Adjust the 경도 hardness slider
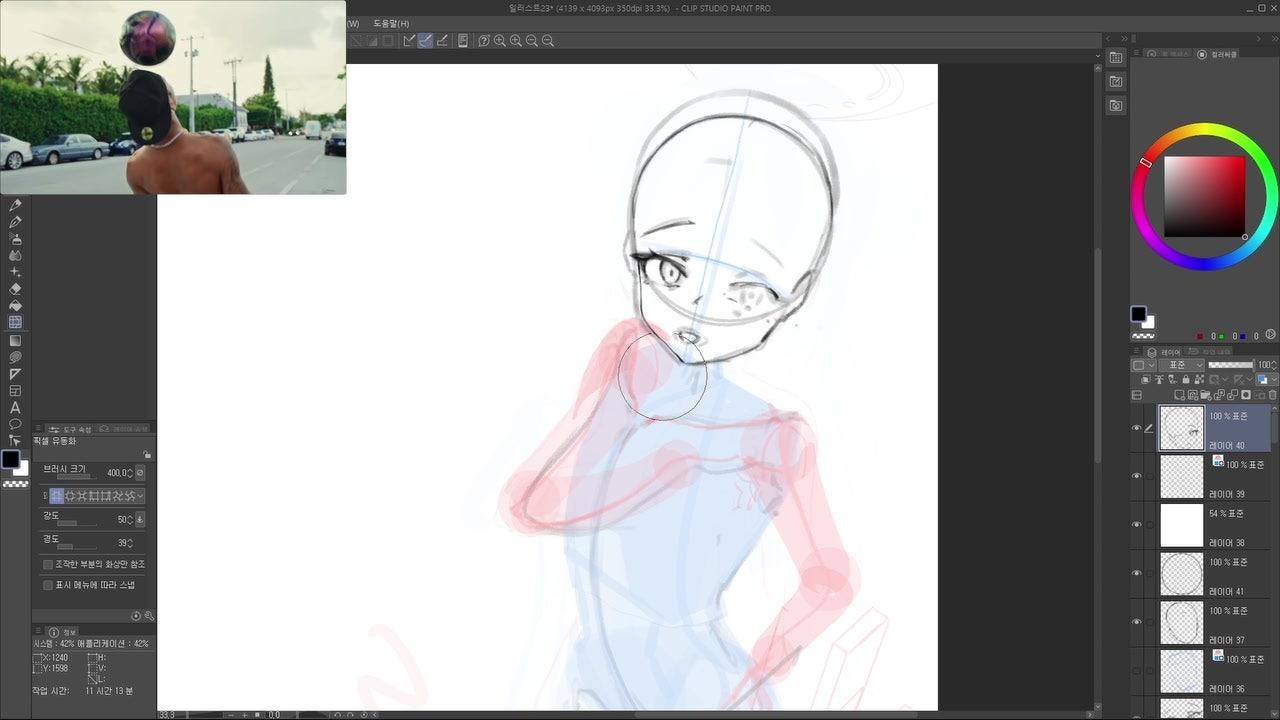Screen dimensions: 1280x720 [x=76, y=545]
